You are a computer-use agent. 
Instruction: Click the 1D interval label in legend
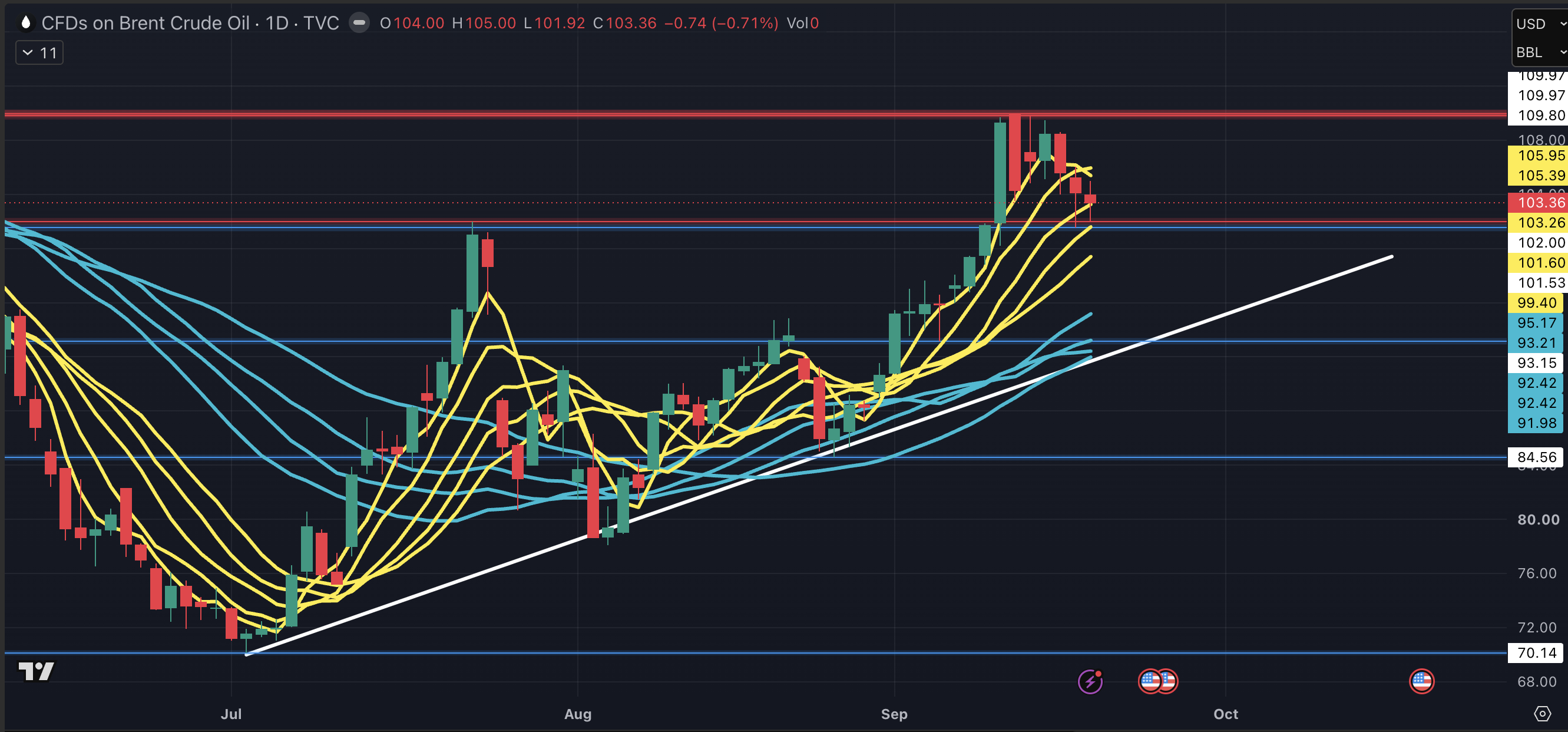coord(277,23)
